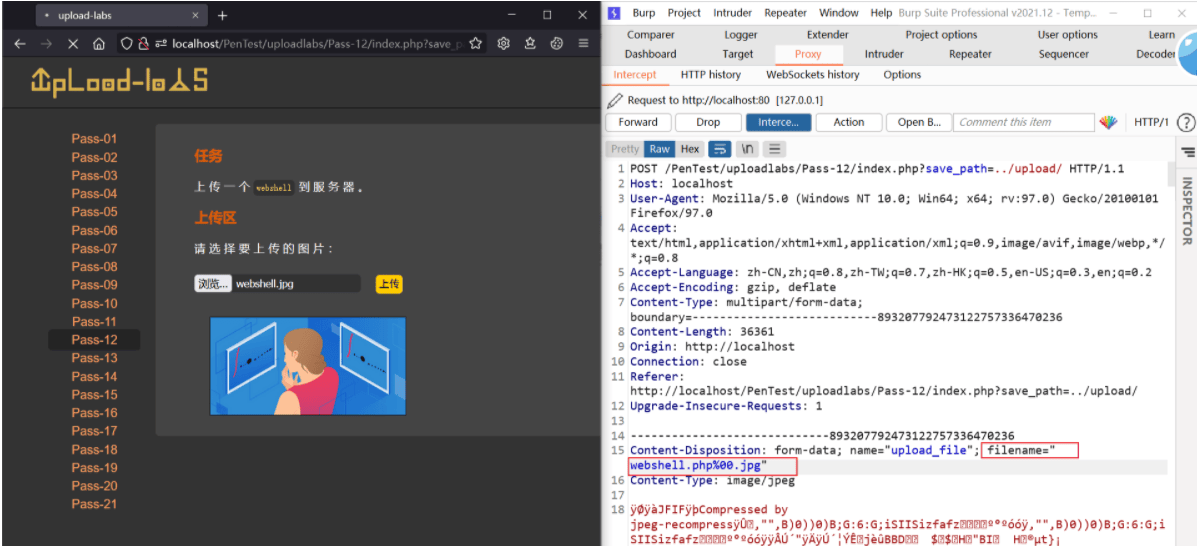Switch to the Dashboard tab
Viewport: 1197px width, 546px height.
click(x=650, y=54)
